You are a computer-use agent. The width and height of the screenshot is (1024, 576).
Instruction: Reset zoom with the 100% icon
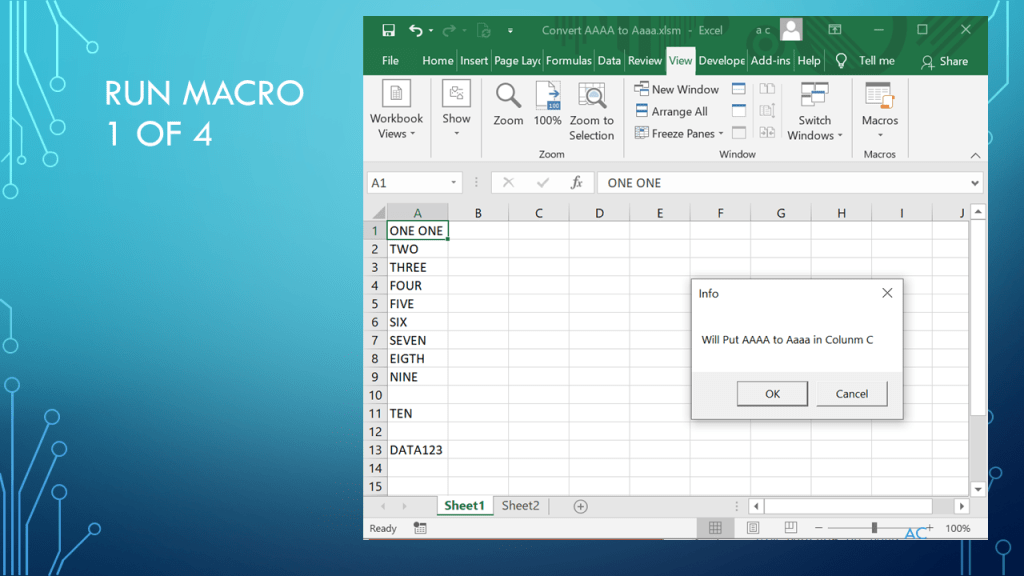click(x=547, y=97)
